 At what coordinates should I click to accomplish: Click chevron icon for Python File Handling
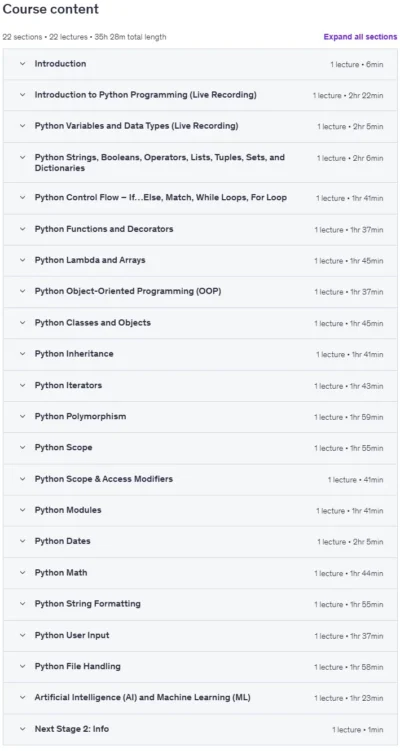(23, 666)
